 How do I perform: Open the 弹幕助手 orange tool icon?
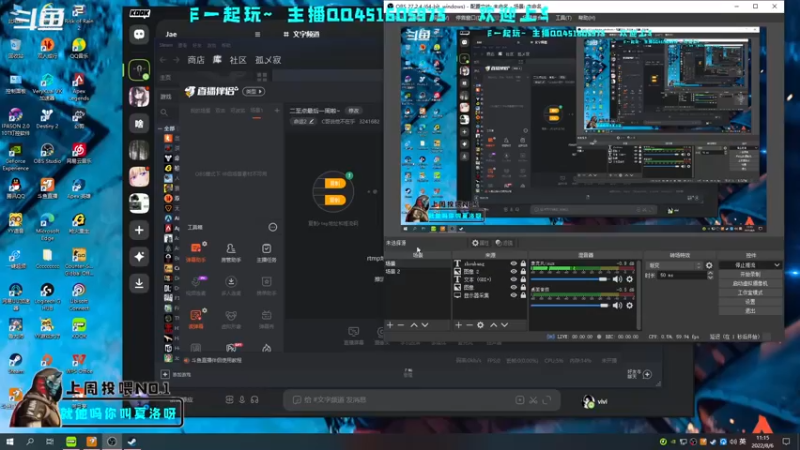[x=196, y=253]
